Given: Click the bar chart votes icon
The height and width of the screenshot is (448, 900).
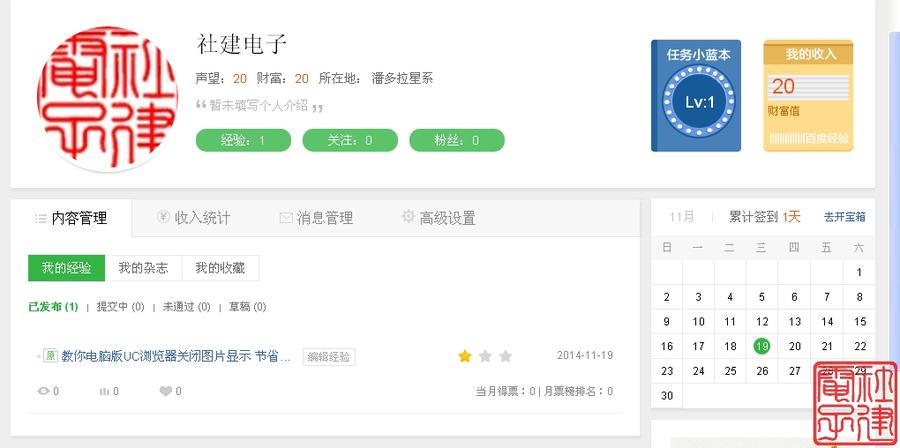Looking at the screenshot, I should 104,391.
